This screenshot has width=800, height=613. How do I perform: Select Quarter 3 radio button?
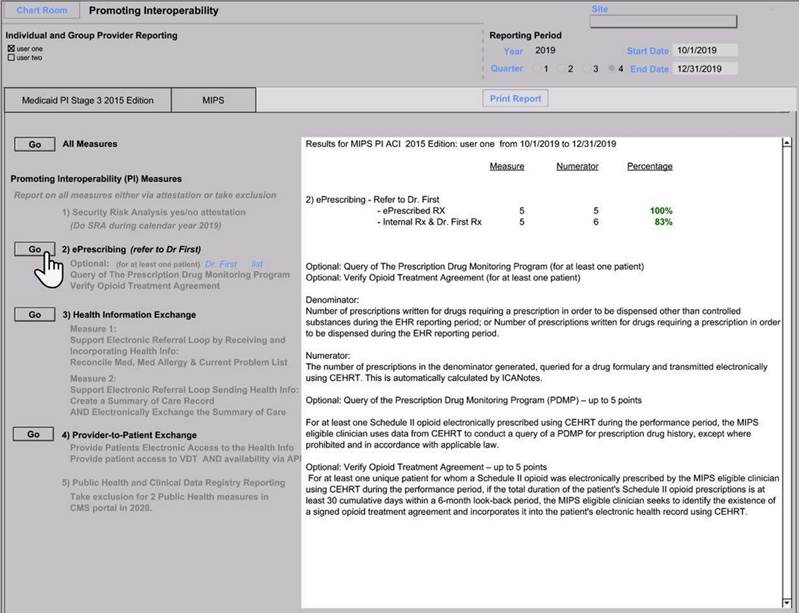(586, 69)
